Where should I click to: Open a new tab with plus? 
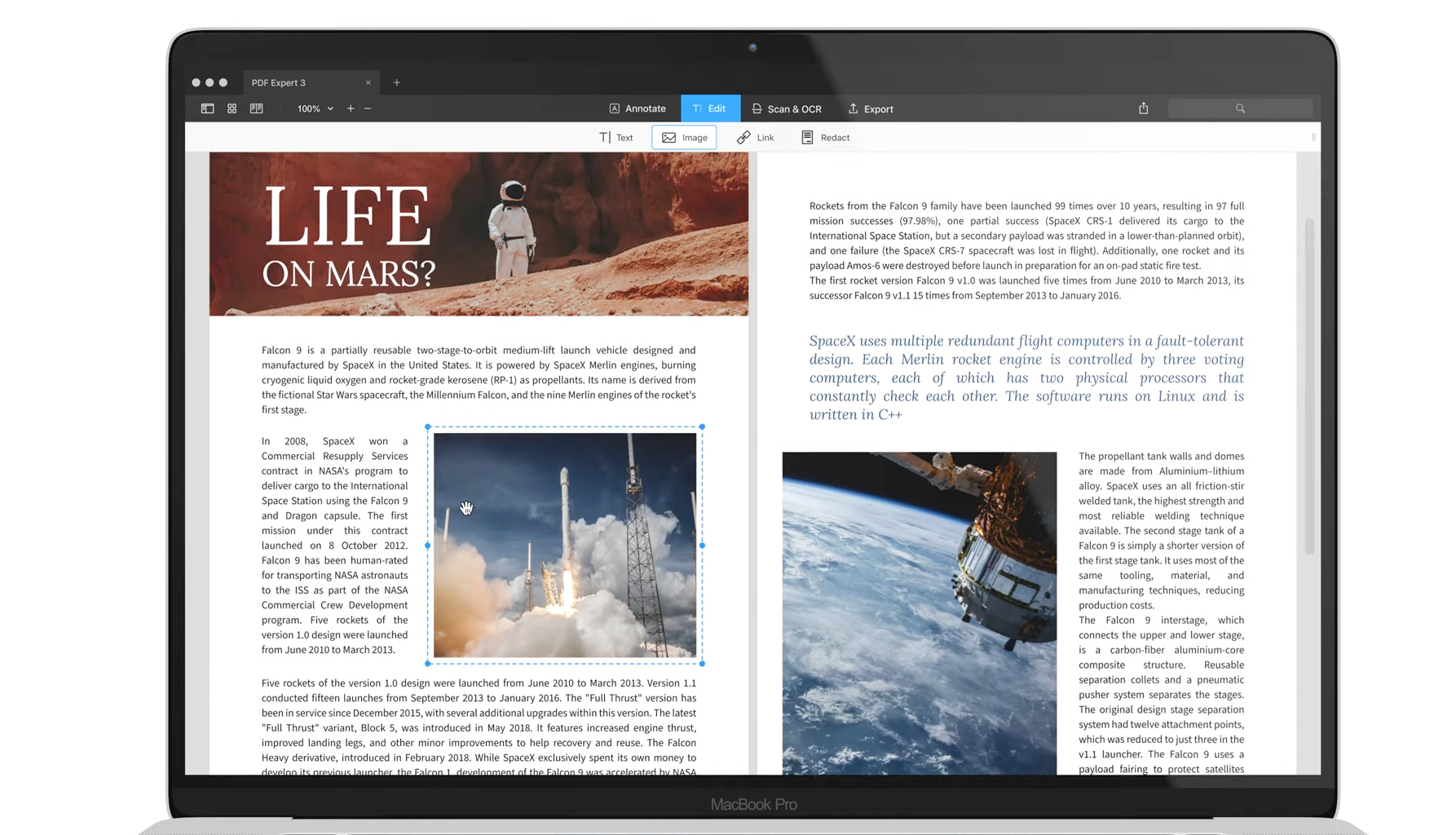[x=397, y=82]
